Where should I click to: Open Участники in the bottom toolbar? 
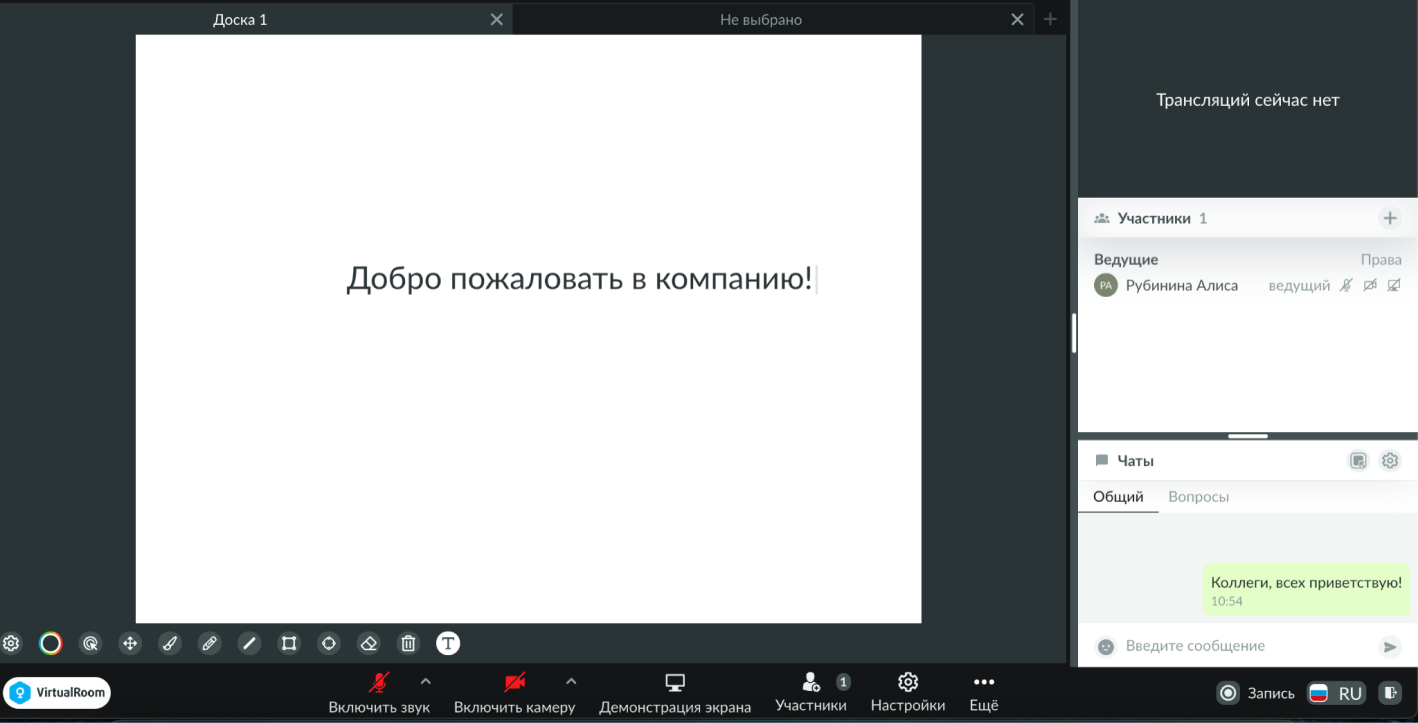coord(811,693)
